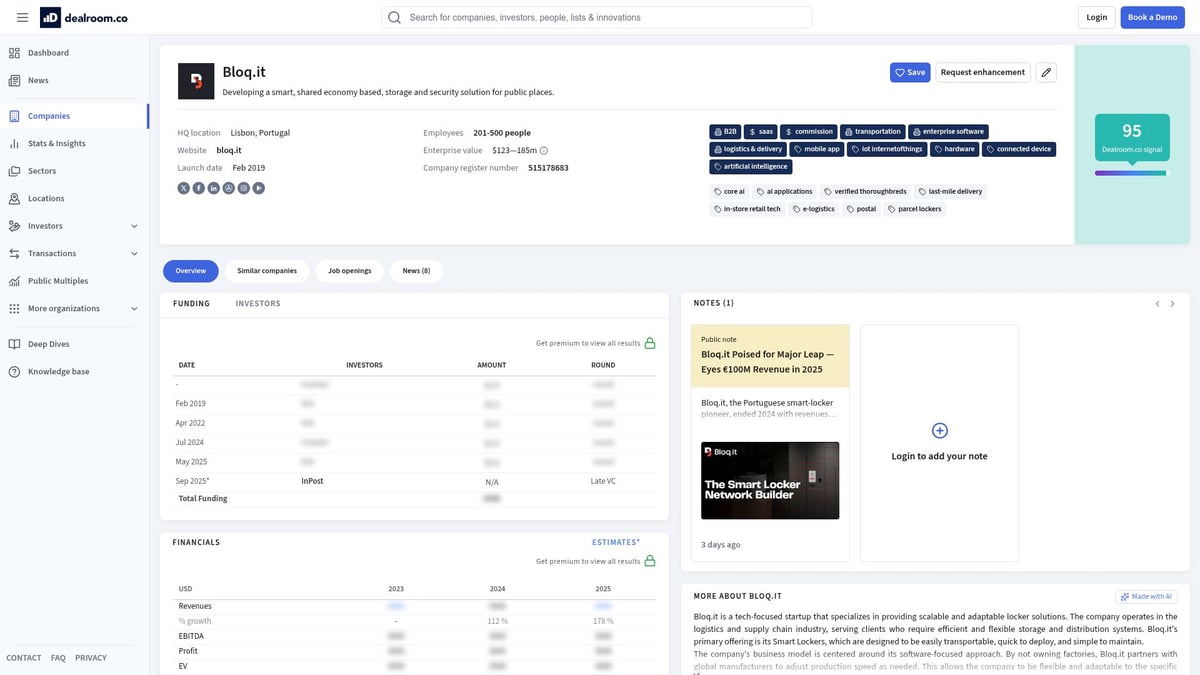Click the Knowledge base help icon
Screen dimensions: 1200x675
pyautogui.click(x=15, y=371)
